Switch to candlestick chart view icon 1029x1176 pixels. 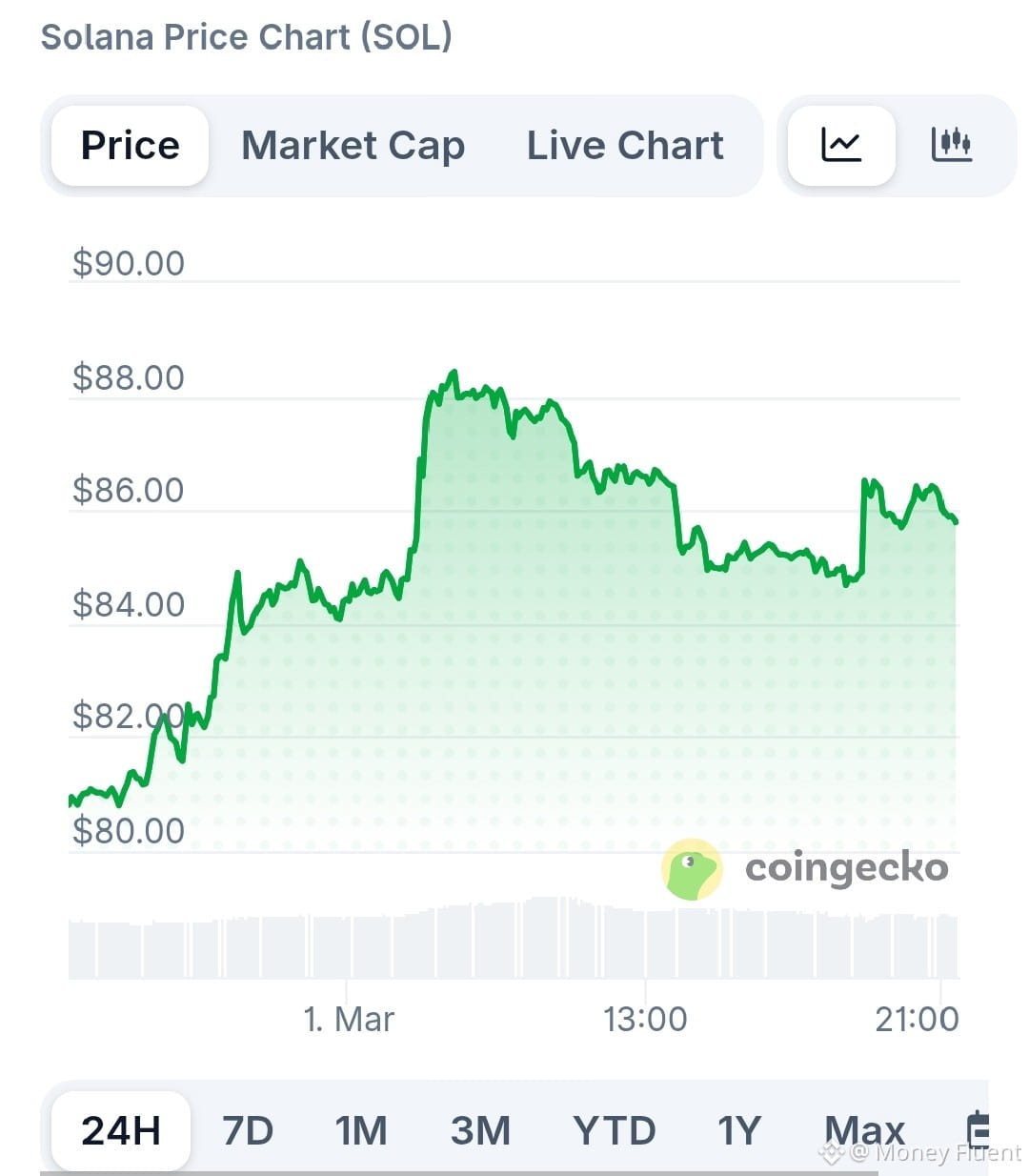951,145
